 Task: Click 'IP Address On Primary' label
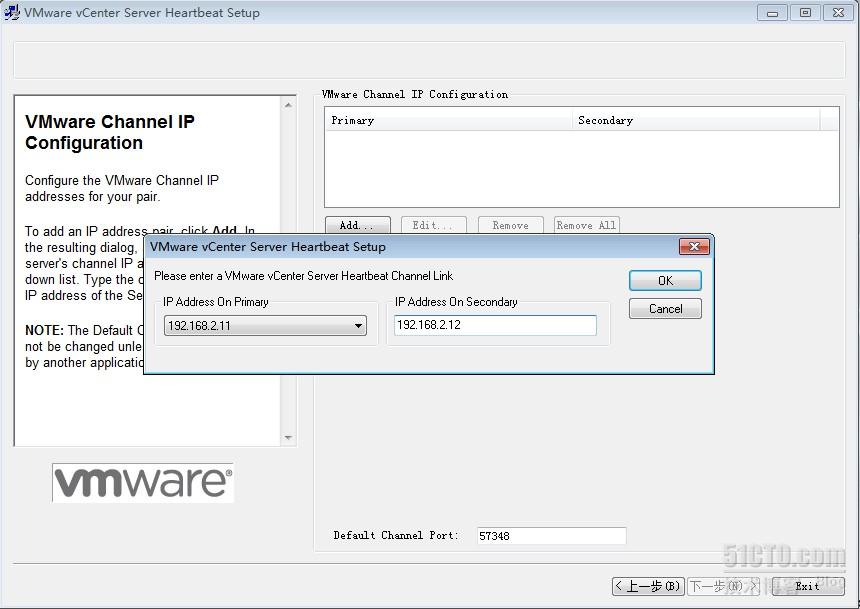point(216,302)
